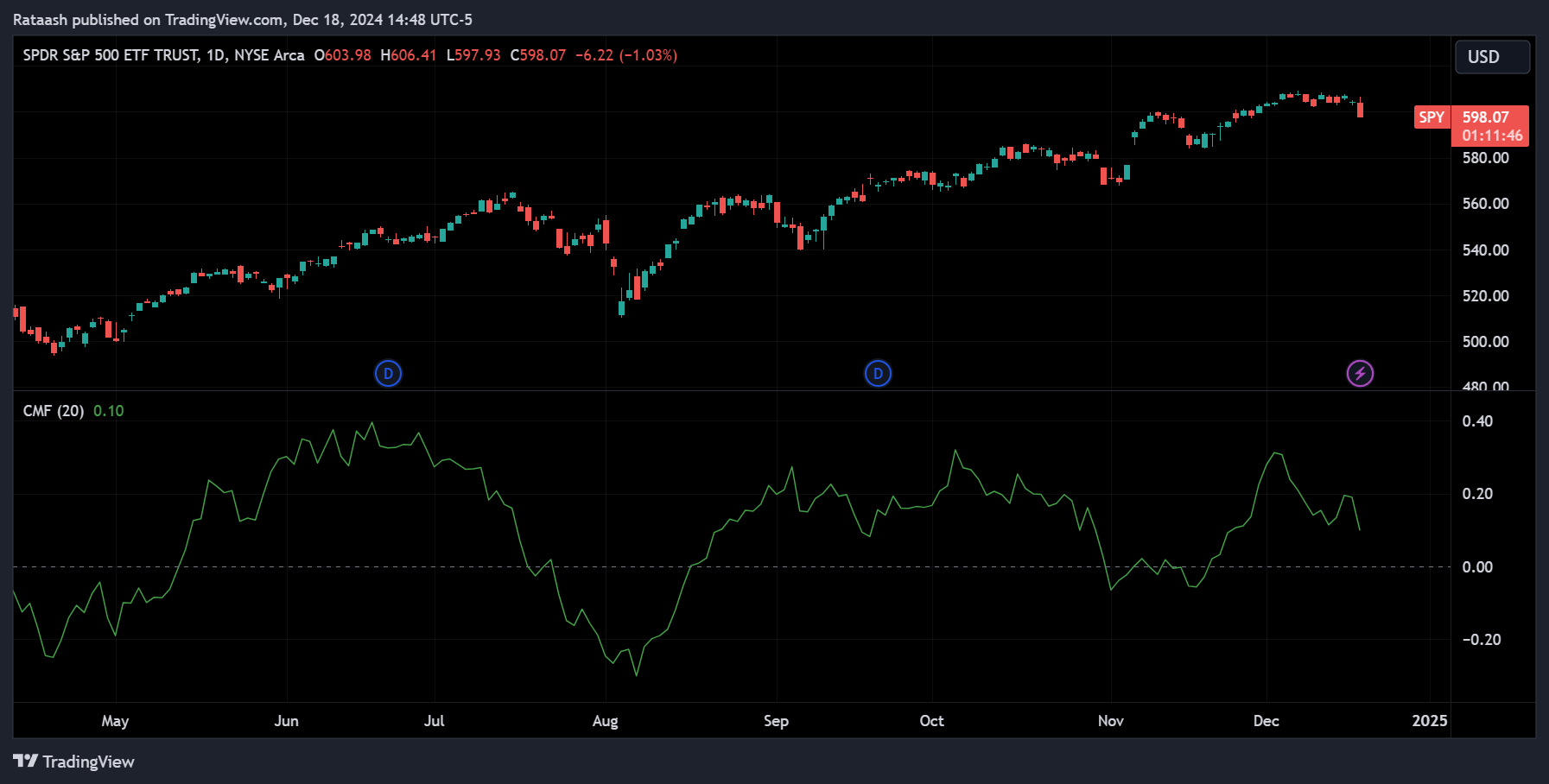Click the 540.00 price axis label

1485,250
